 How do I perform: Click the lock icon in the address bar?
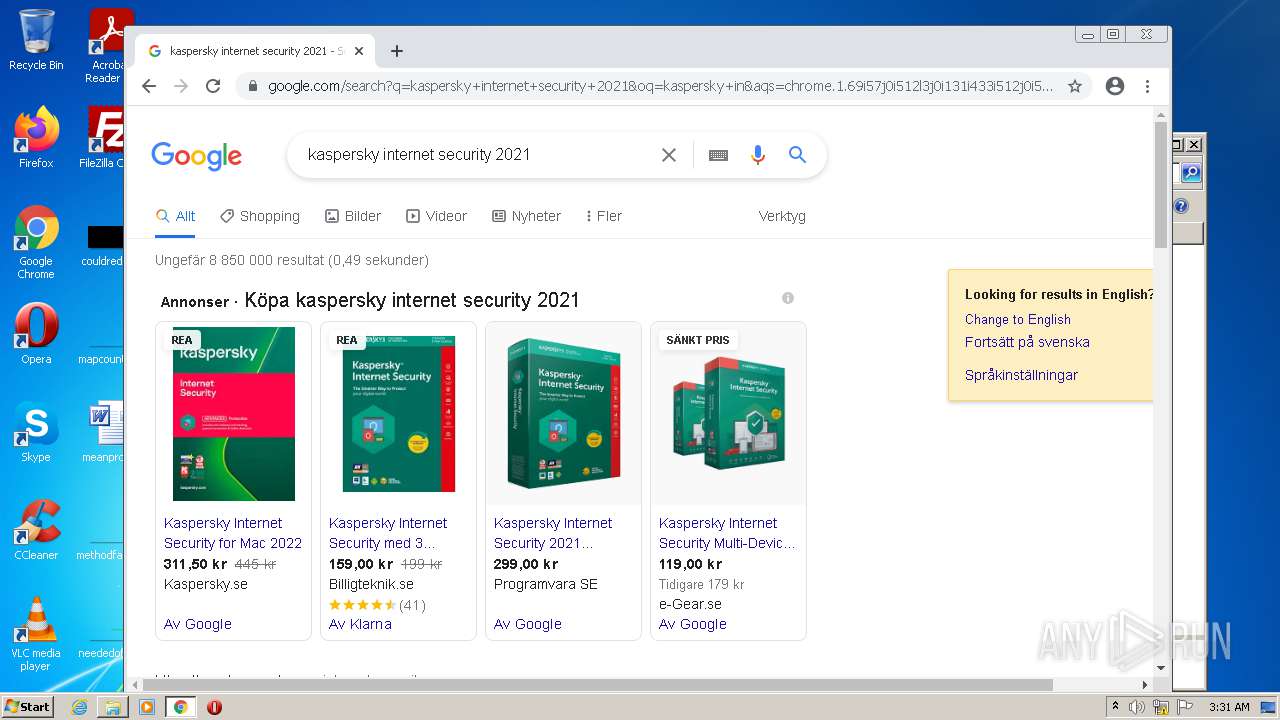pyautogui.click(x=252, y=86)
